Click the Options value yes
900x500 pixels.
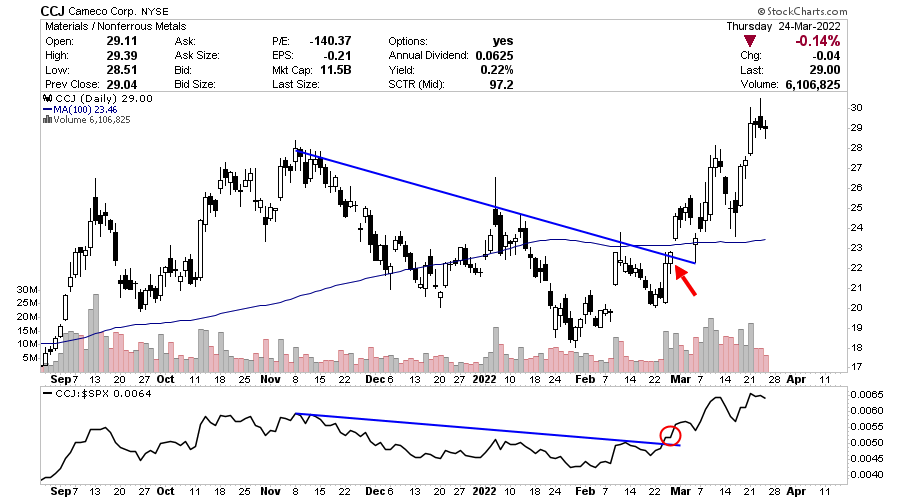503,41
